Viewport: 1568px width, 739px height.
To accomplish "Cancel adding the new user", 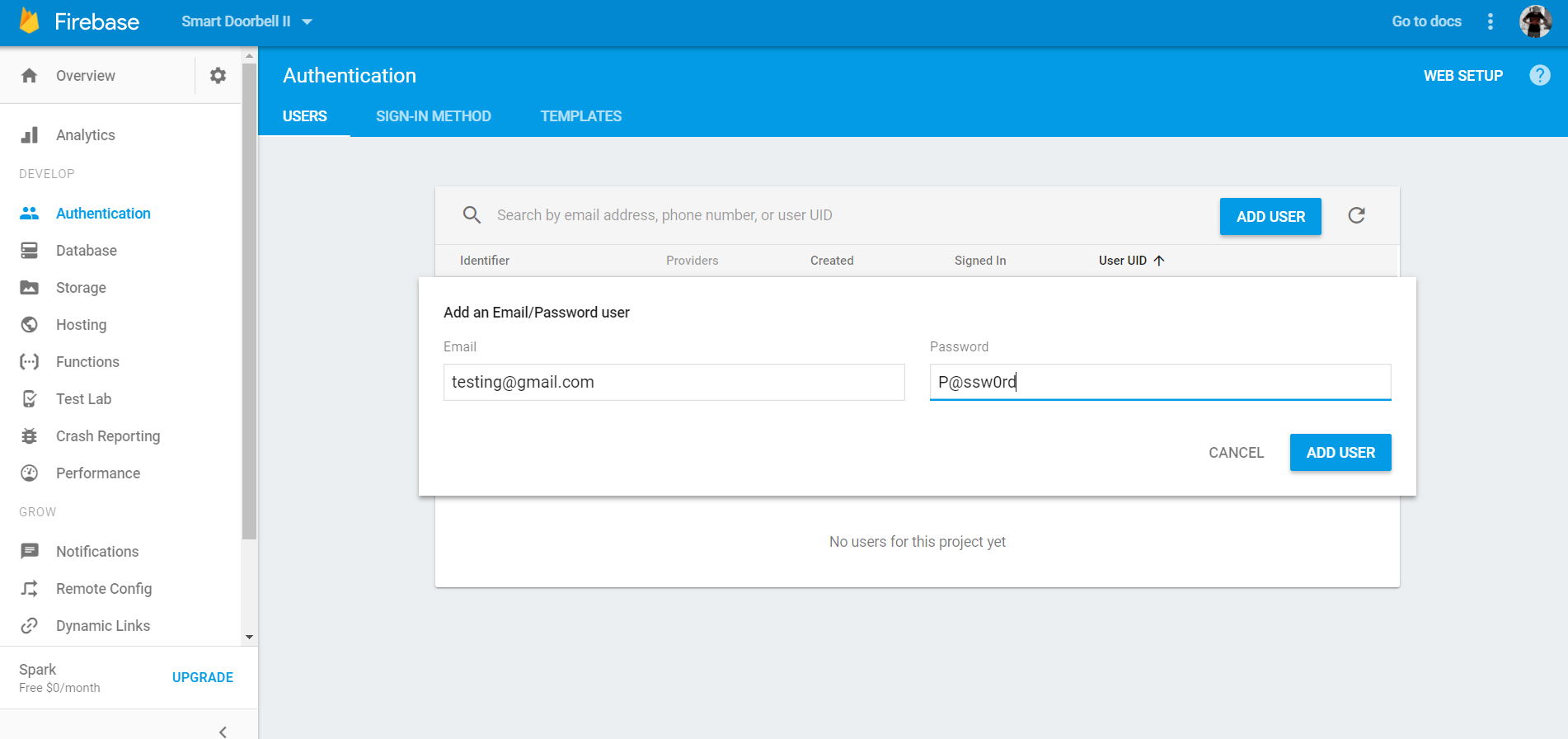I will [1236, 453].
